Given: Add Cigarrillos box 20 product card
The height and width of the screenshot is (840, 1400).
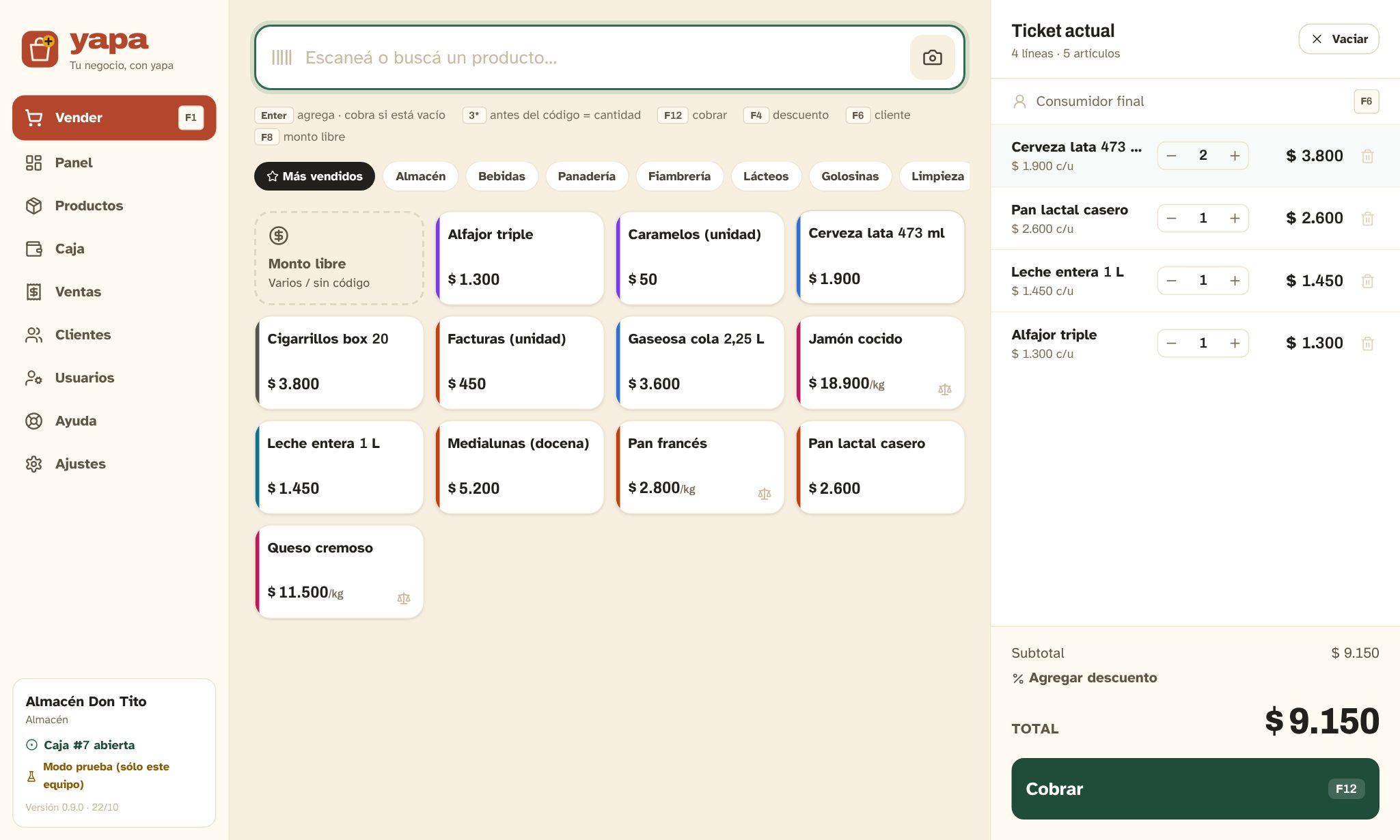Looking at the screenshot, I should pos(339,363).
